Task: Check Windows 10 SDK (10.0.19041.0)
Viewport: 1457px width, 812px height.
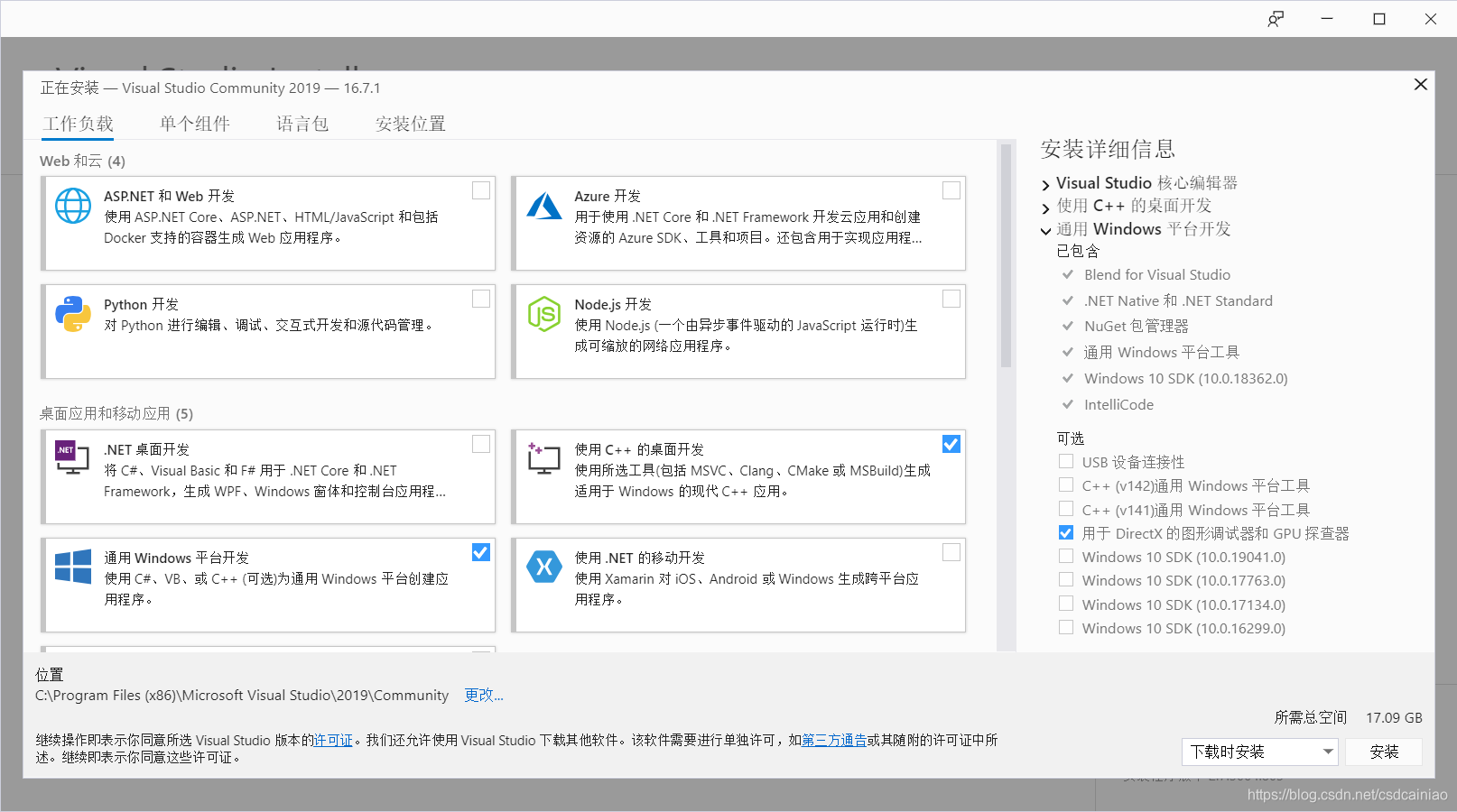Action: (1066, 556)
